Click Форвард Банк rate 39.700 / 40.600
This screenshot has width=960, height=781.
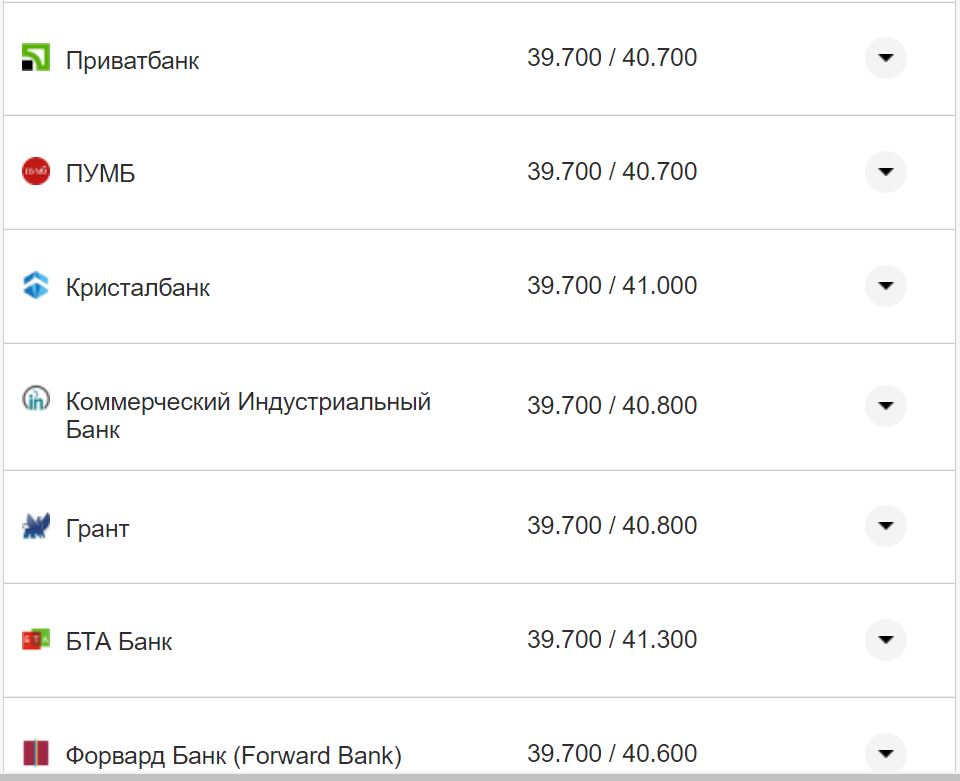point(612,754)
